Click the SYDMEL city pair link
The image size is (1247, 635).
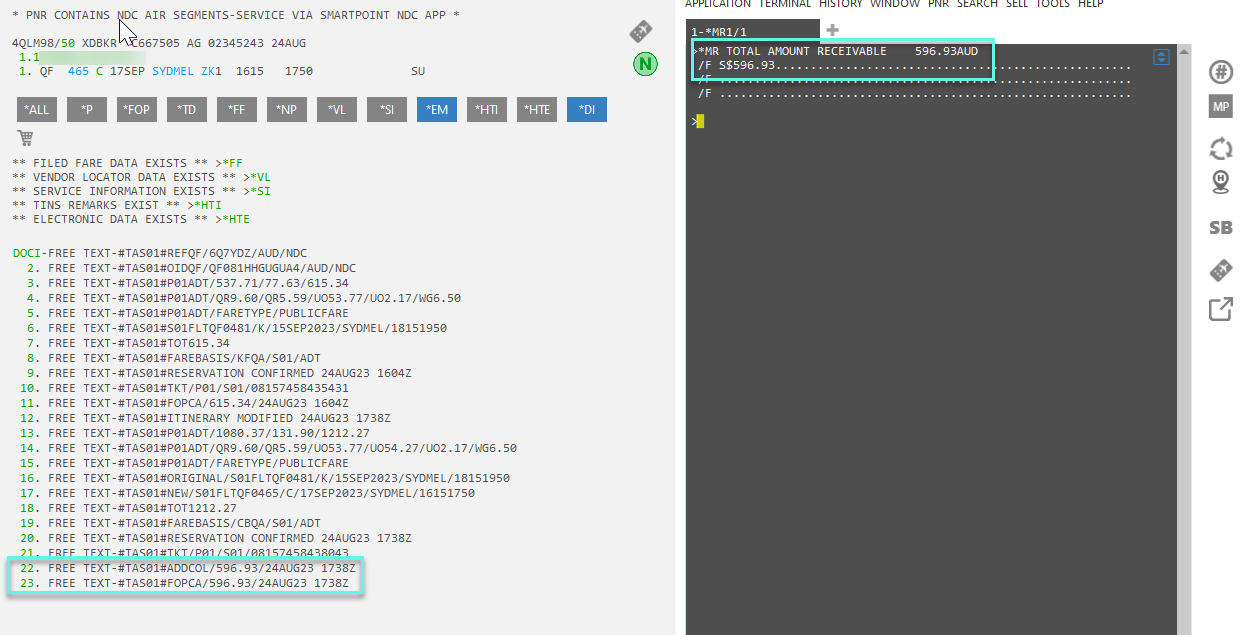point(173,72)
